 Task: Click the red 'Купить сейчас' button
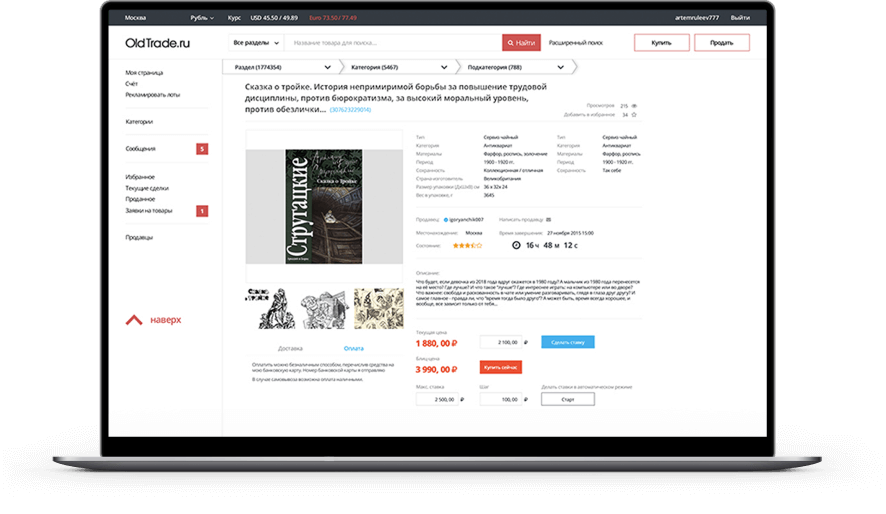501,367
